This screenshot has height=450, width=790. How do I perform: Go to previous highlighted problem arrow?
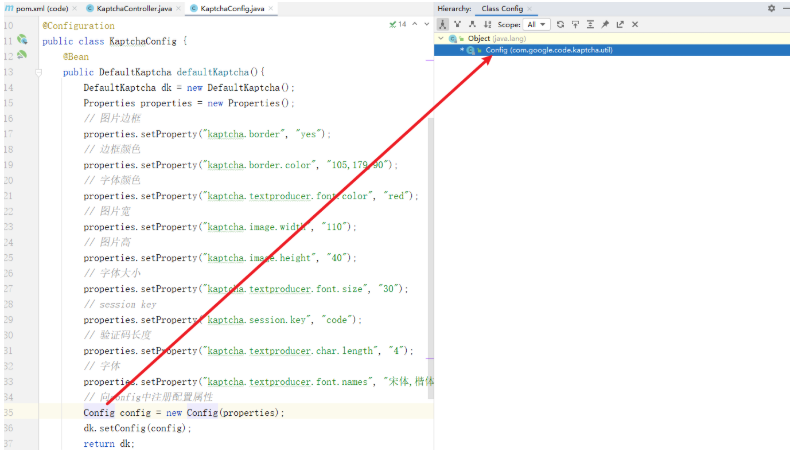pos(415,24)
